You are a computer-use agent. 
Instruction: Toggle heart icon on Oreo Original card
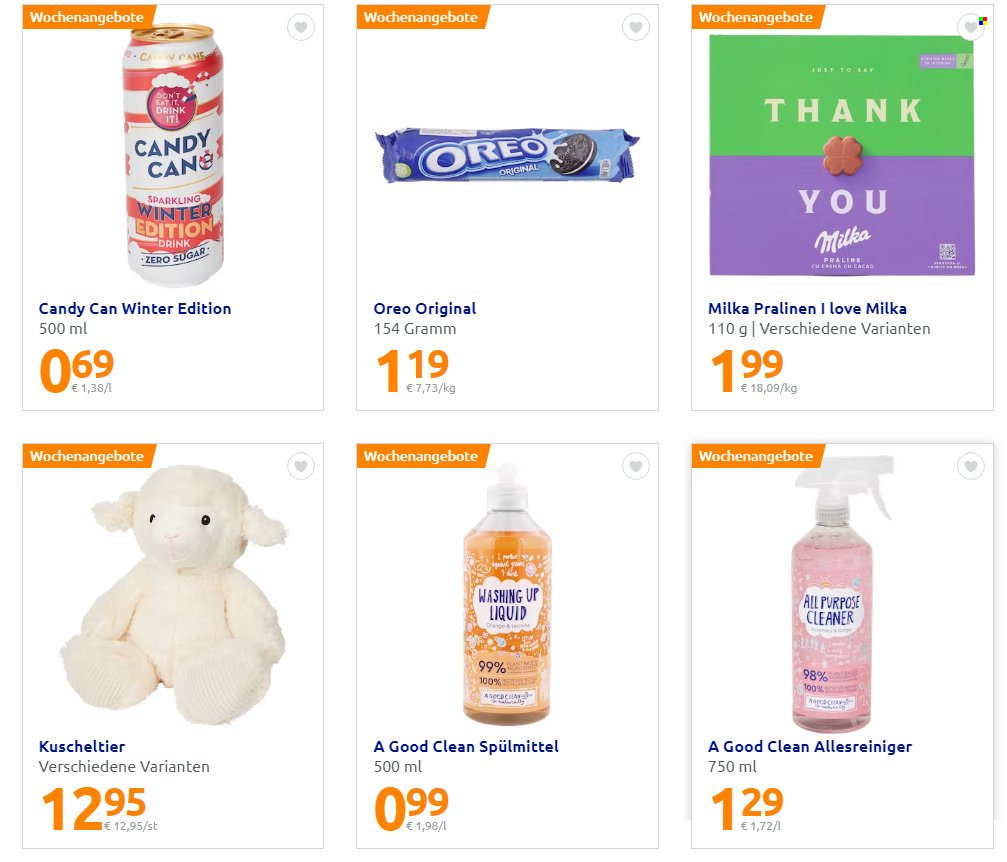coord(636,27)
